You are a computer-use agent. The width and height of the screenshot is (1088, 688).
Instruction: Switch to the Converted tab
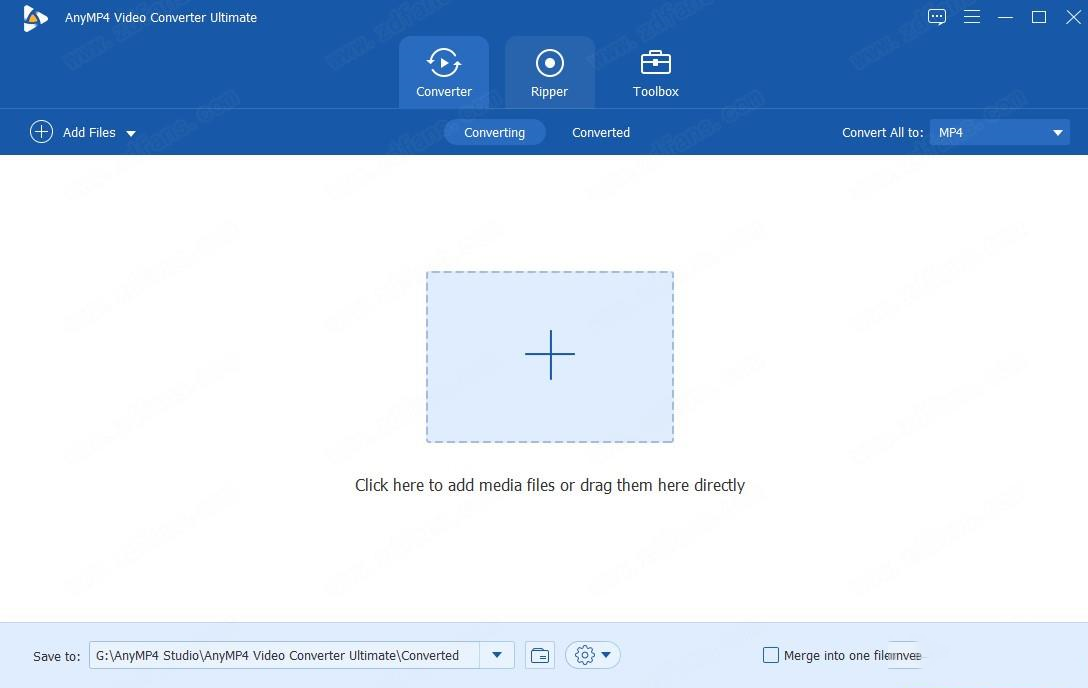600,132
